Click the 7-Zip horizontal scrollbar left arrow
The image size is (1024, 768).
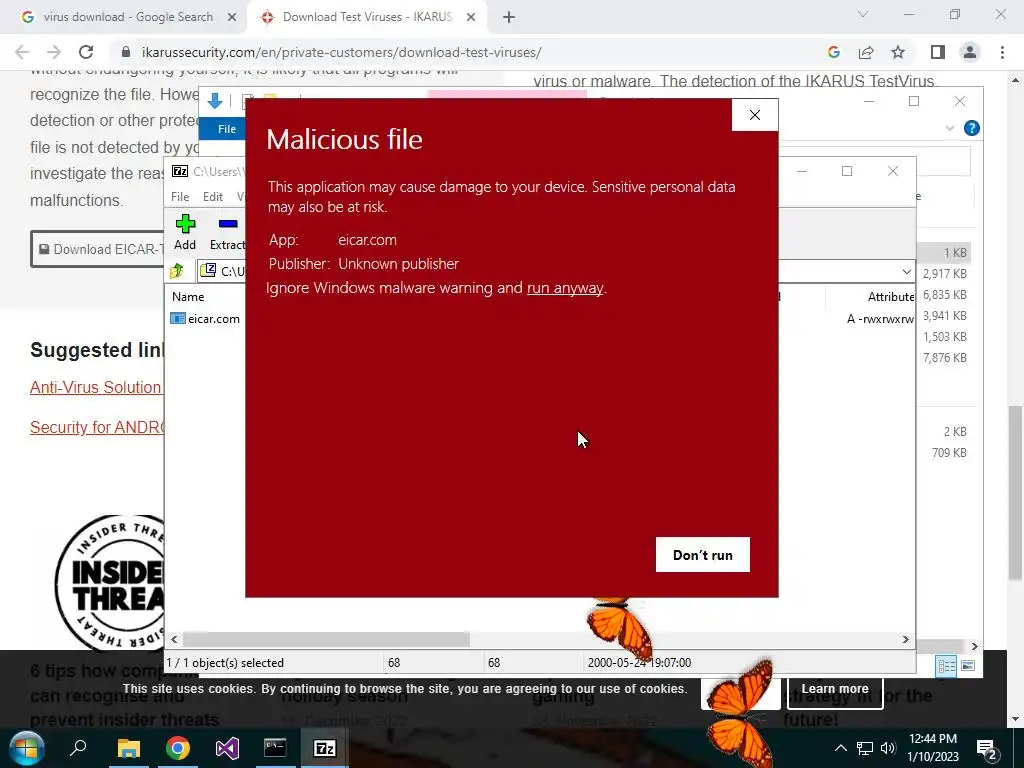(x=174, y=639)
